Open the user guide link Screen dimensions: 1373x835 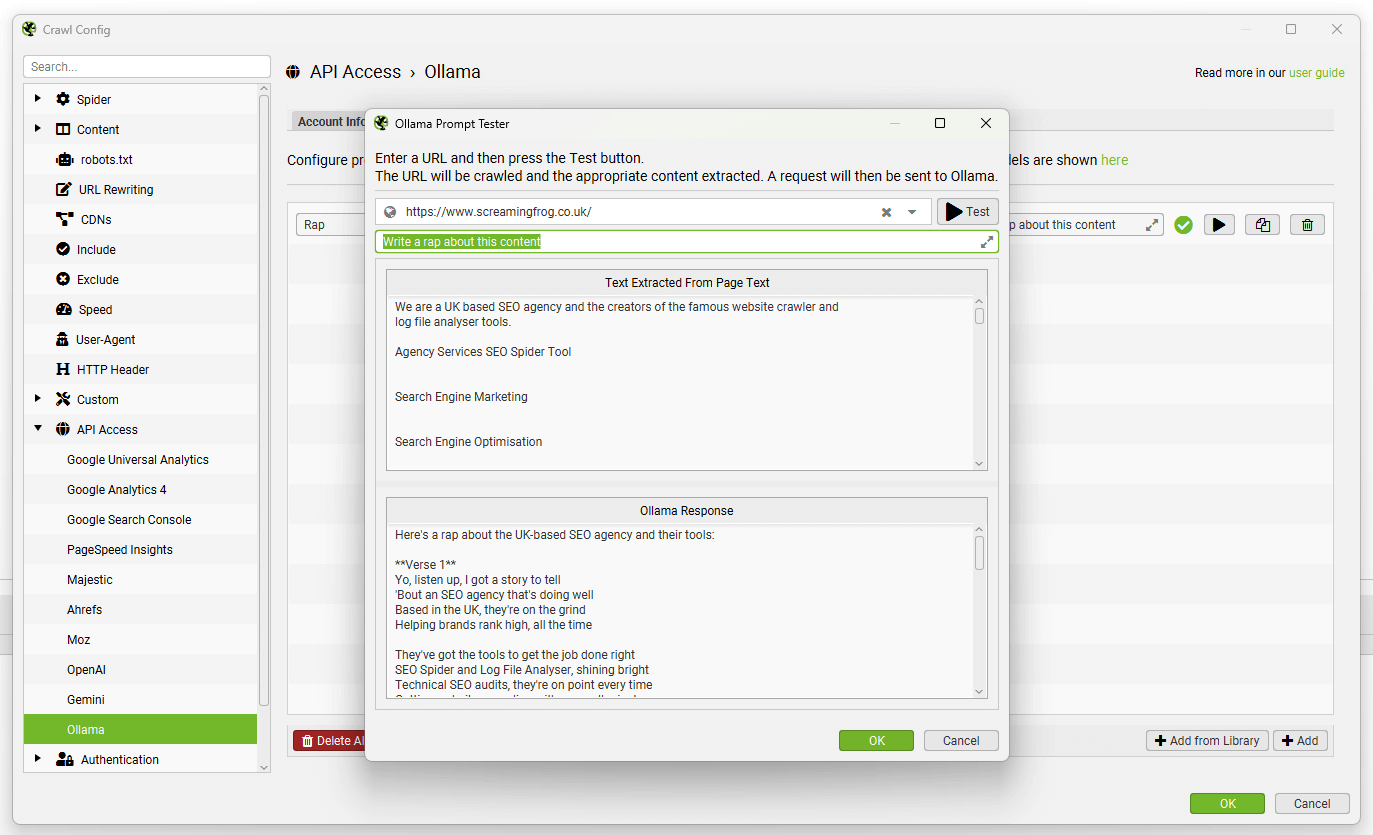pos(1316,73)
